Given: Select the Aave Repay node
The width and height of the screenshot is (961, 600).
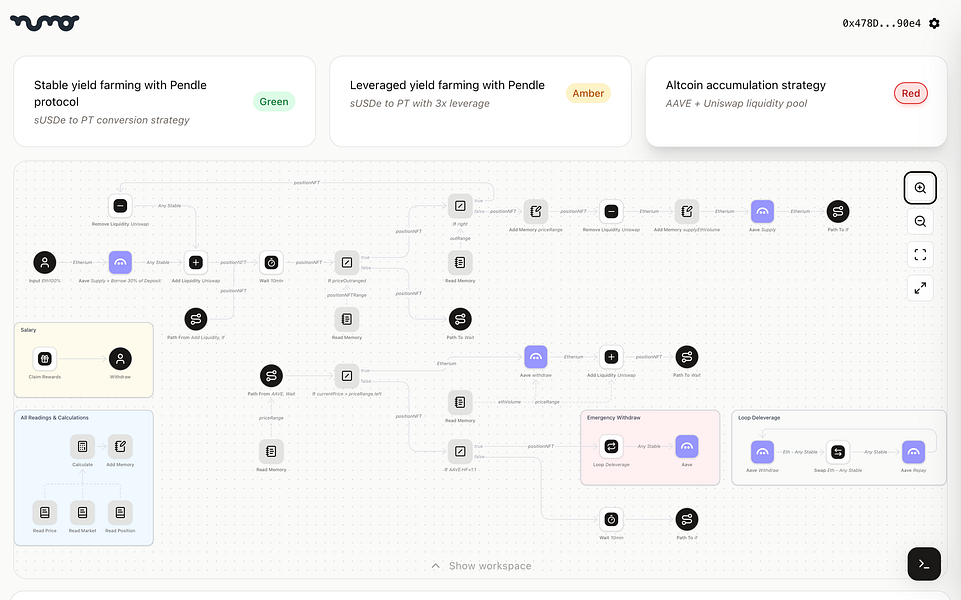Looking at the screenshot, I should tap(913, 452).
